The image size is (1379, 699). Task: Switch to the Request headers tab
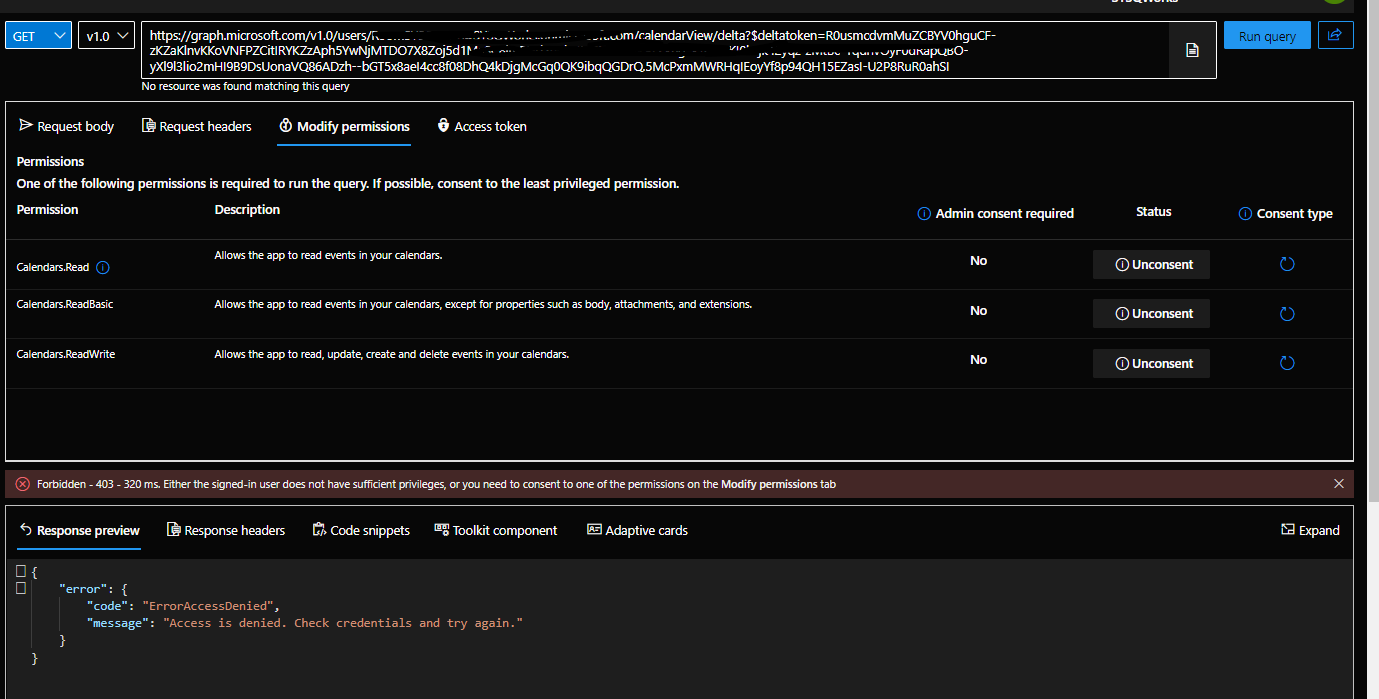pyautogui.click(x=196, y=126)
